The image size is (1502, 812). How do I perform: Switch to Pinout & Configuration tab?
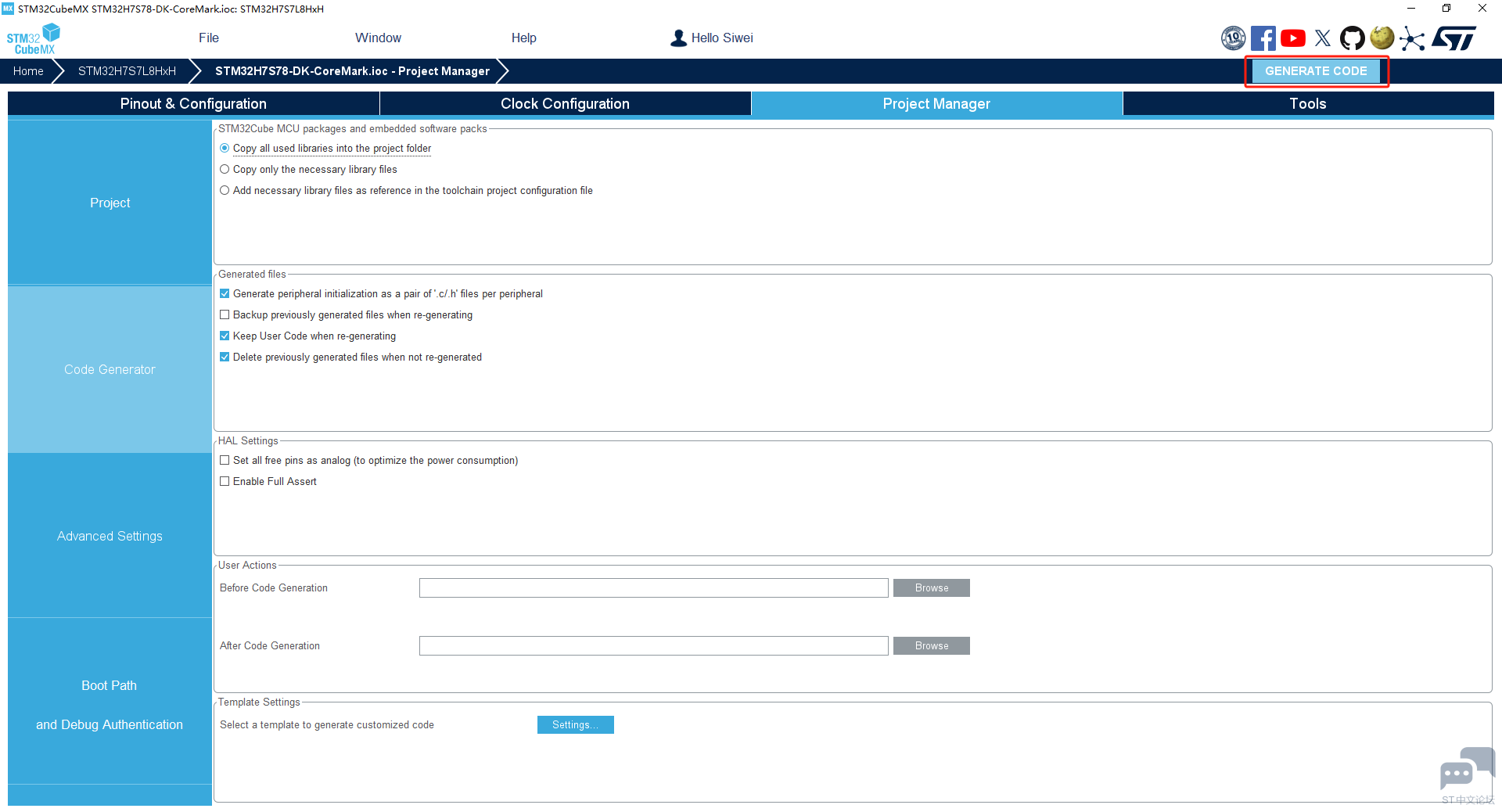tap(193, 103)
